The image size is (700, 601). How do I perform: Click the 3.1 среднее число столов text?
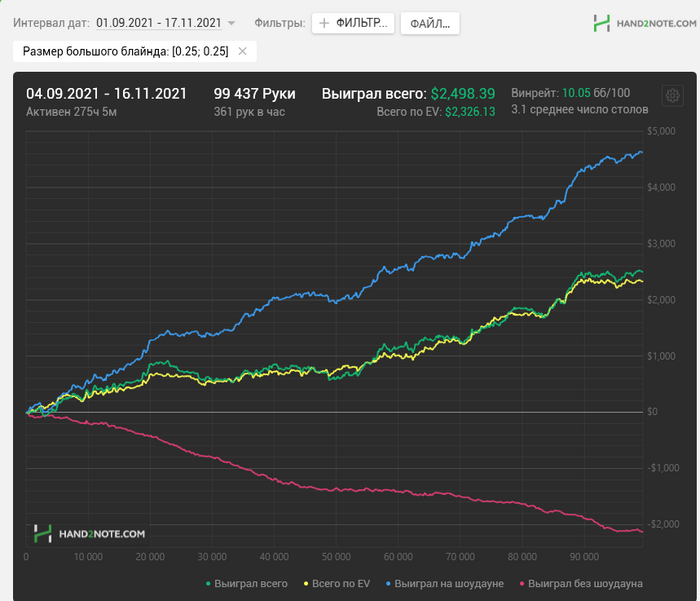pyautogui.click(x=579, y=109)
